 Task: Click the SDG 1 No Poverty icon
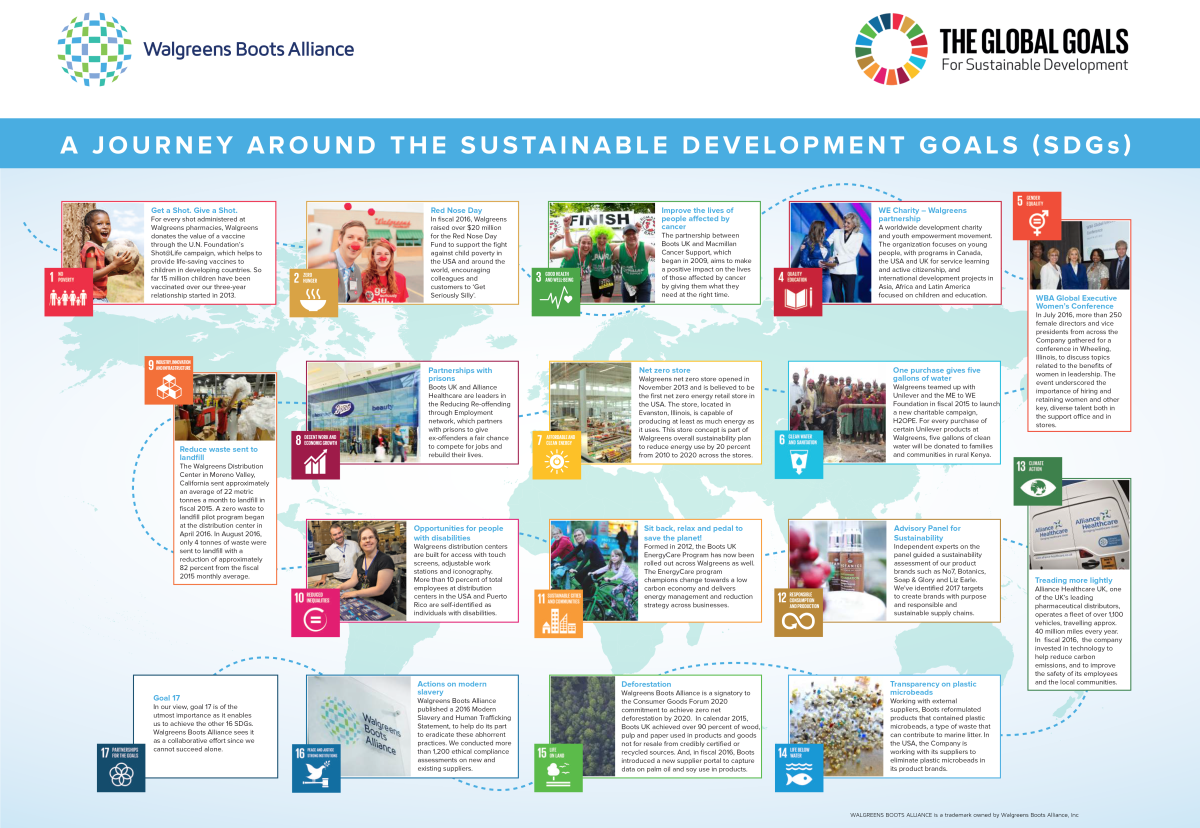(70, 291)
